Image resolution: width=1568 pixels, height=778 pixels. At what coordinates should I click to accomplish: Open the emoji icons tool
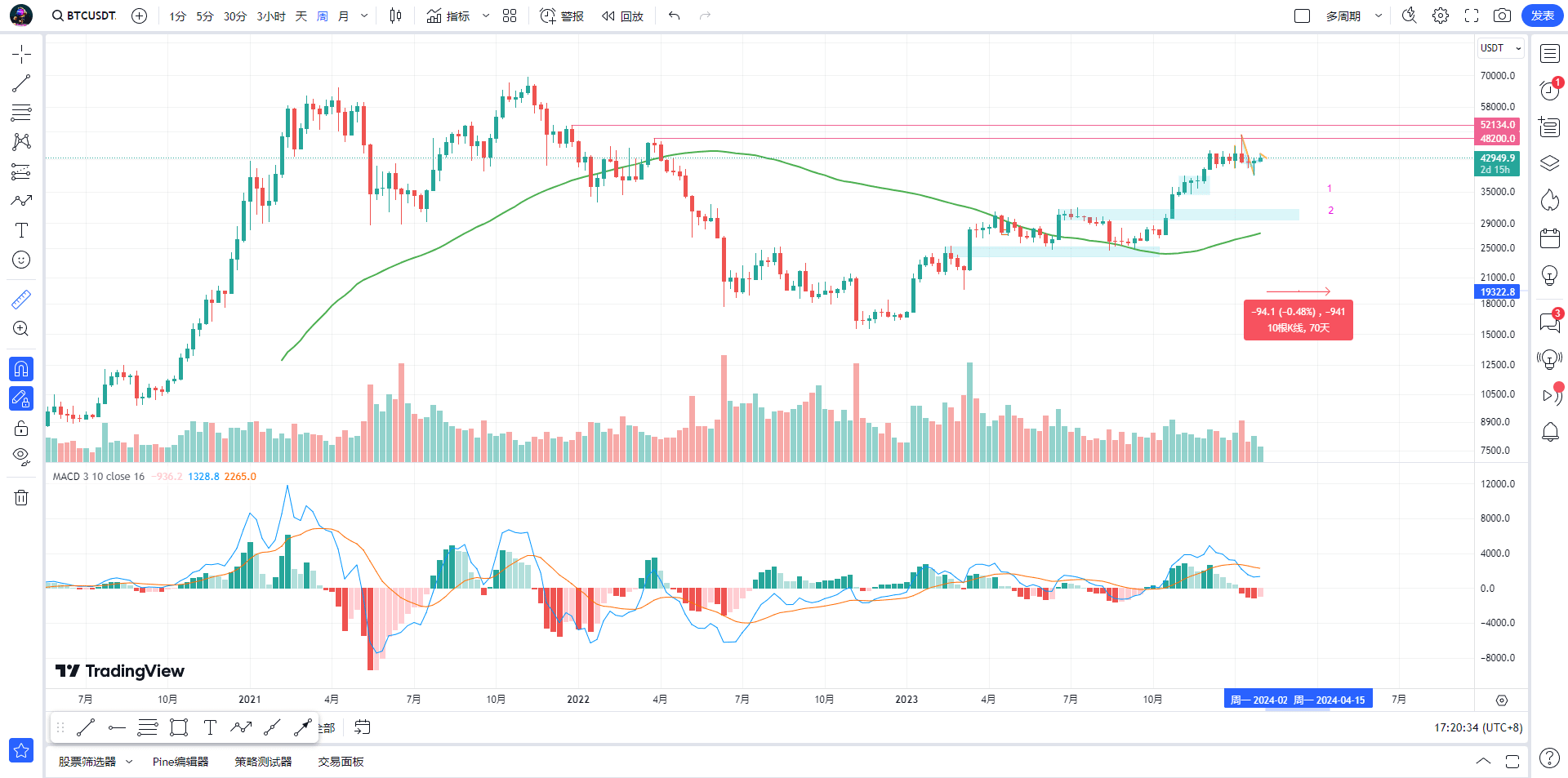21,260
